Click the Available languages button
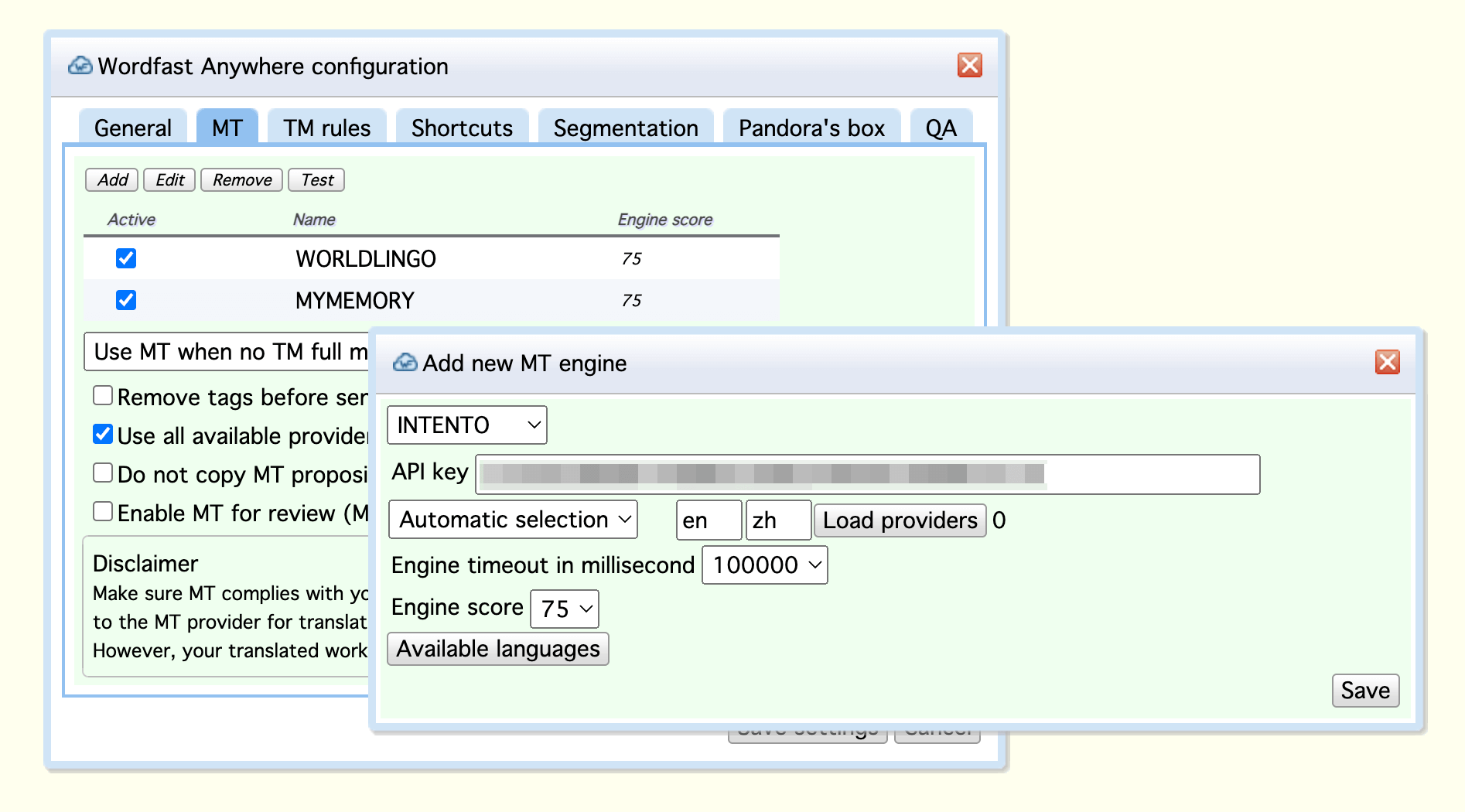Image resolution: width=1465 pixels, height=812 pixels. coord(498,649)
